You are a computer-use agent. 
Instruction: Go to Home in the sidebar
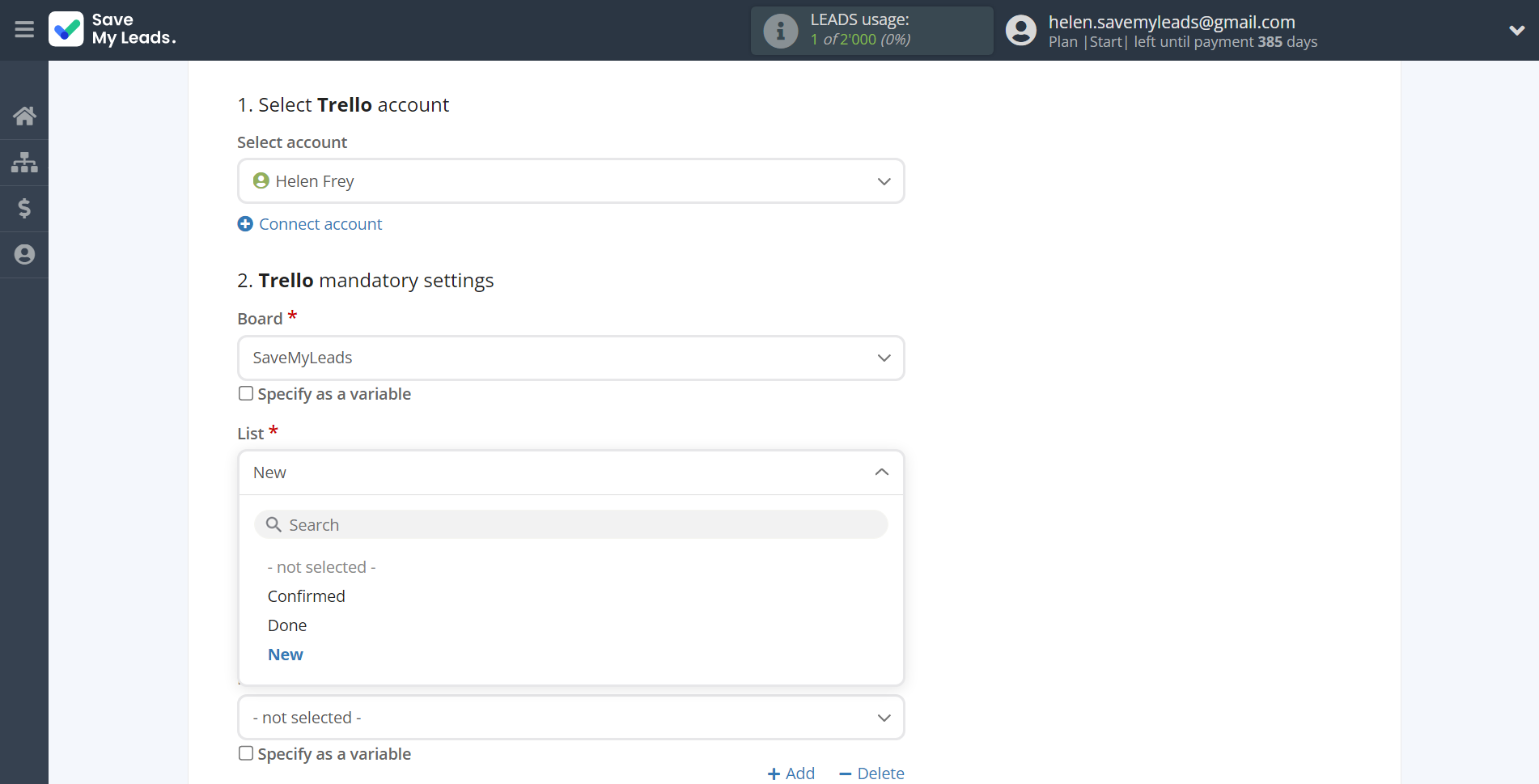(24, 116)
